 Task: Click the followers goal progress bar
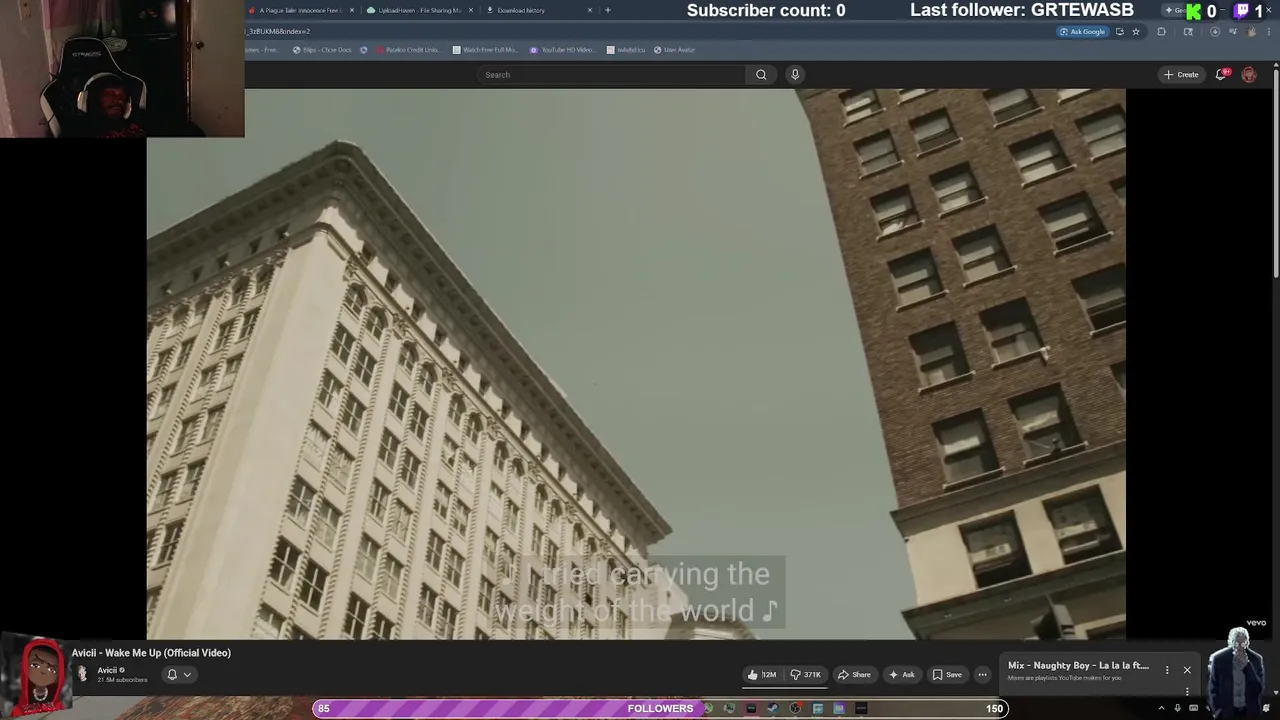click(x=660, y=708)
